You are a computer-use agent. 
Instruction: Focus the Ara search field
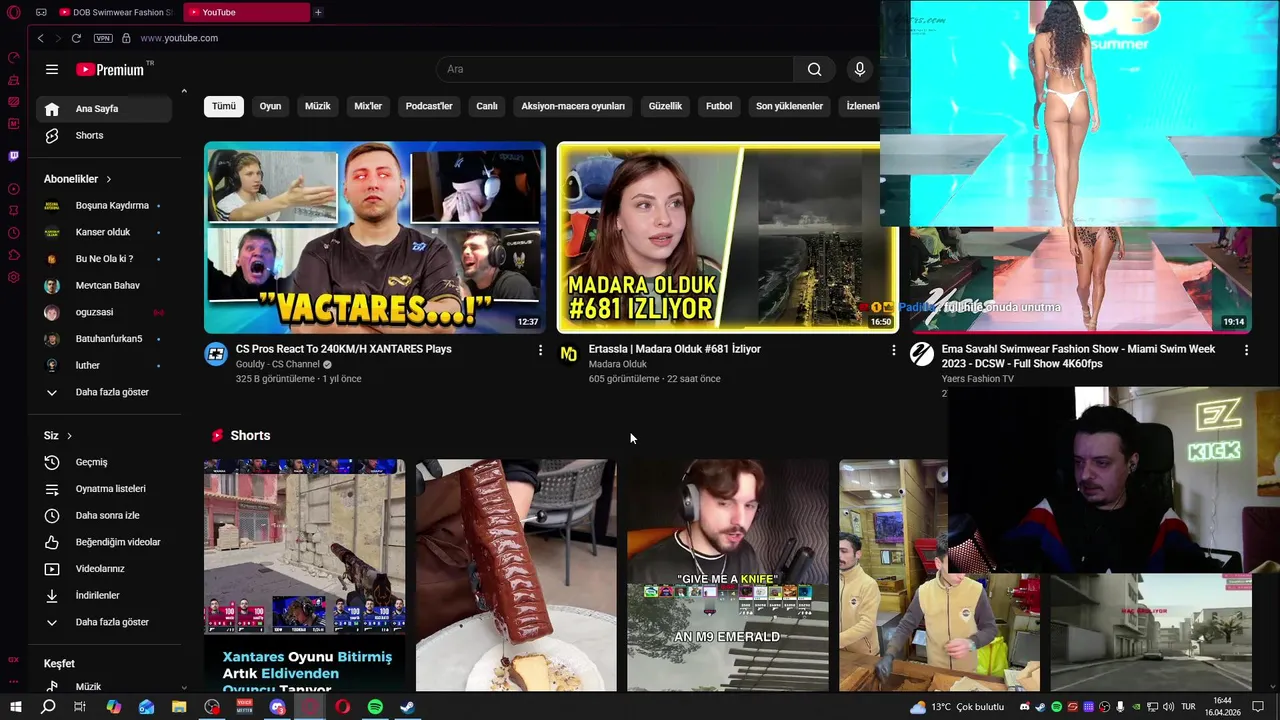615,69
